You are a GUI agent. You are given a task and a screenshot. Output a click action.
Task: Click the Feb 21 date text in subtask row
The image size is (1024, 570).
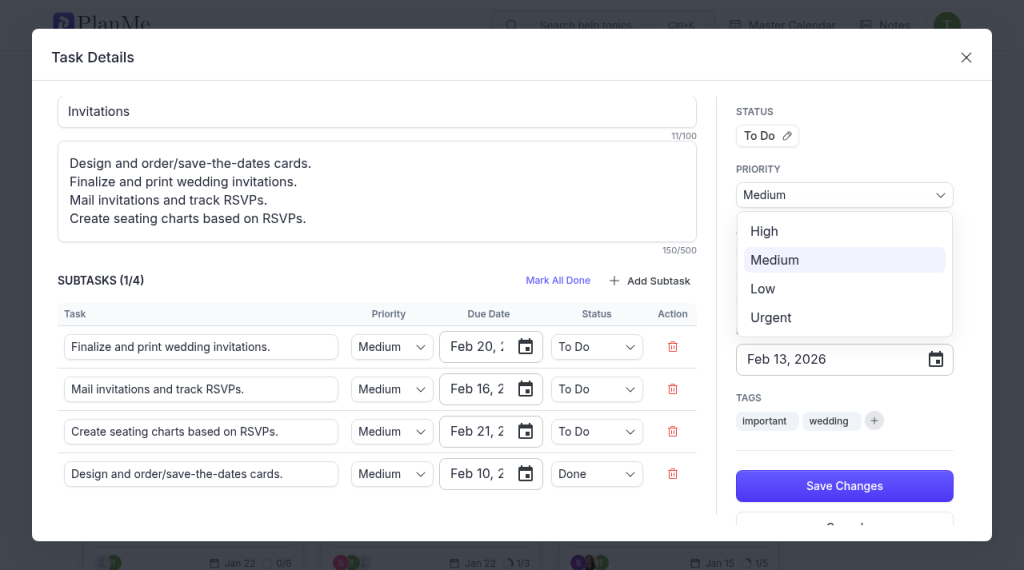click(477, 432)
